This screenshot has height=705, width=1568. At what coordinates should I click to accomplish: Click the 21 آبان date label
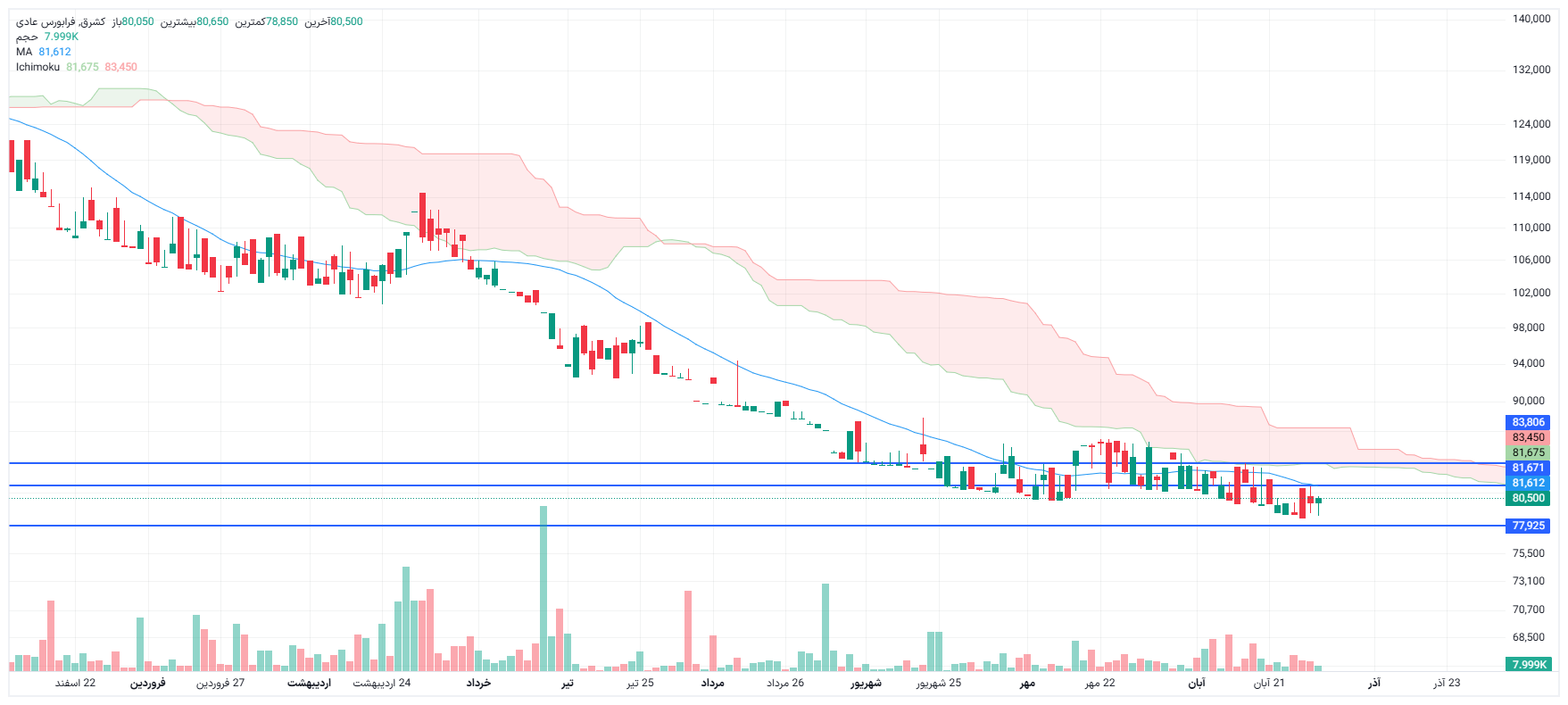[x=1269, y=683]
